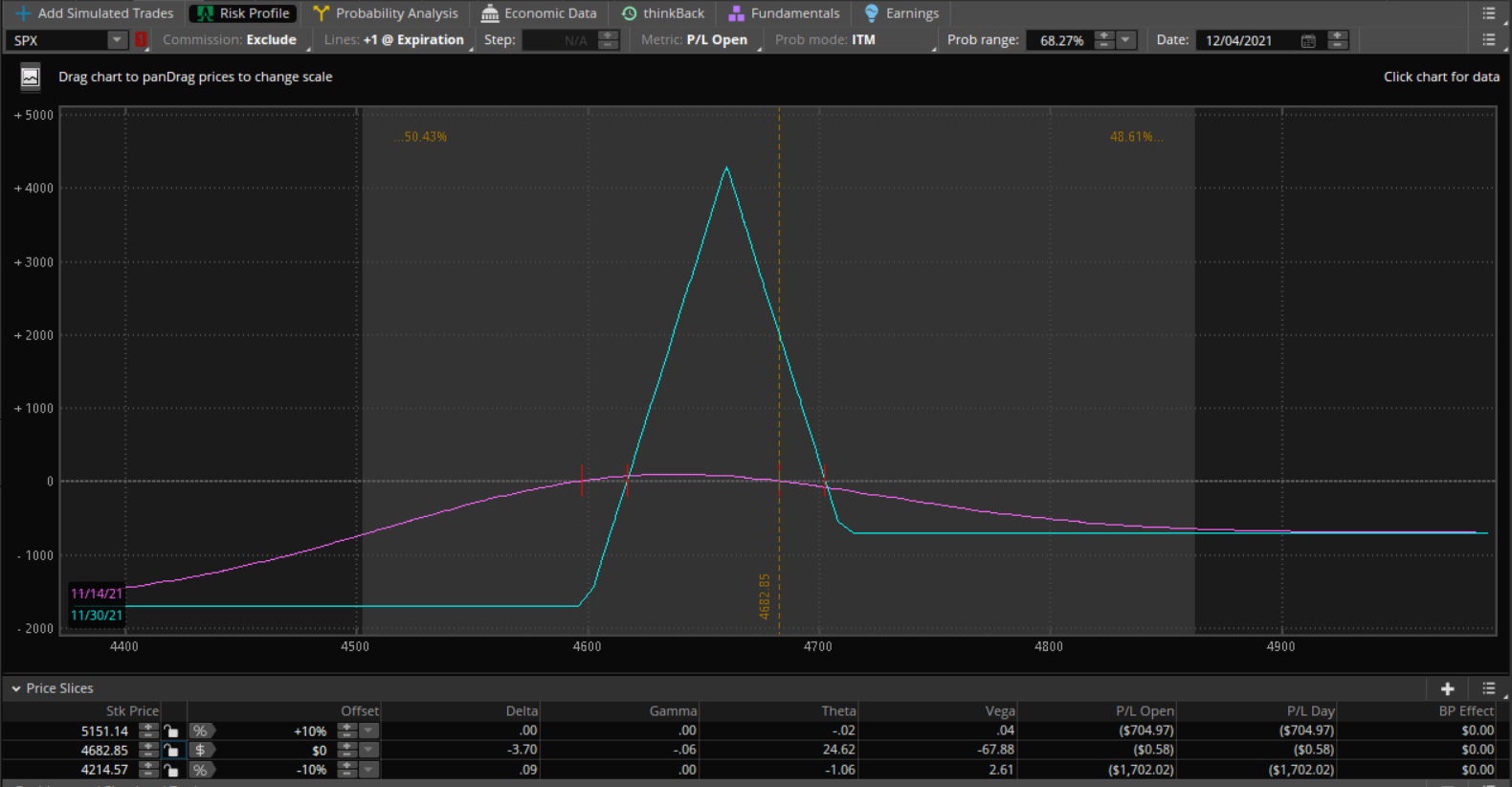This screenshot has height=787, width=1512.
Task: Open the Earnings tab
Action: (x=901, y=13)
